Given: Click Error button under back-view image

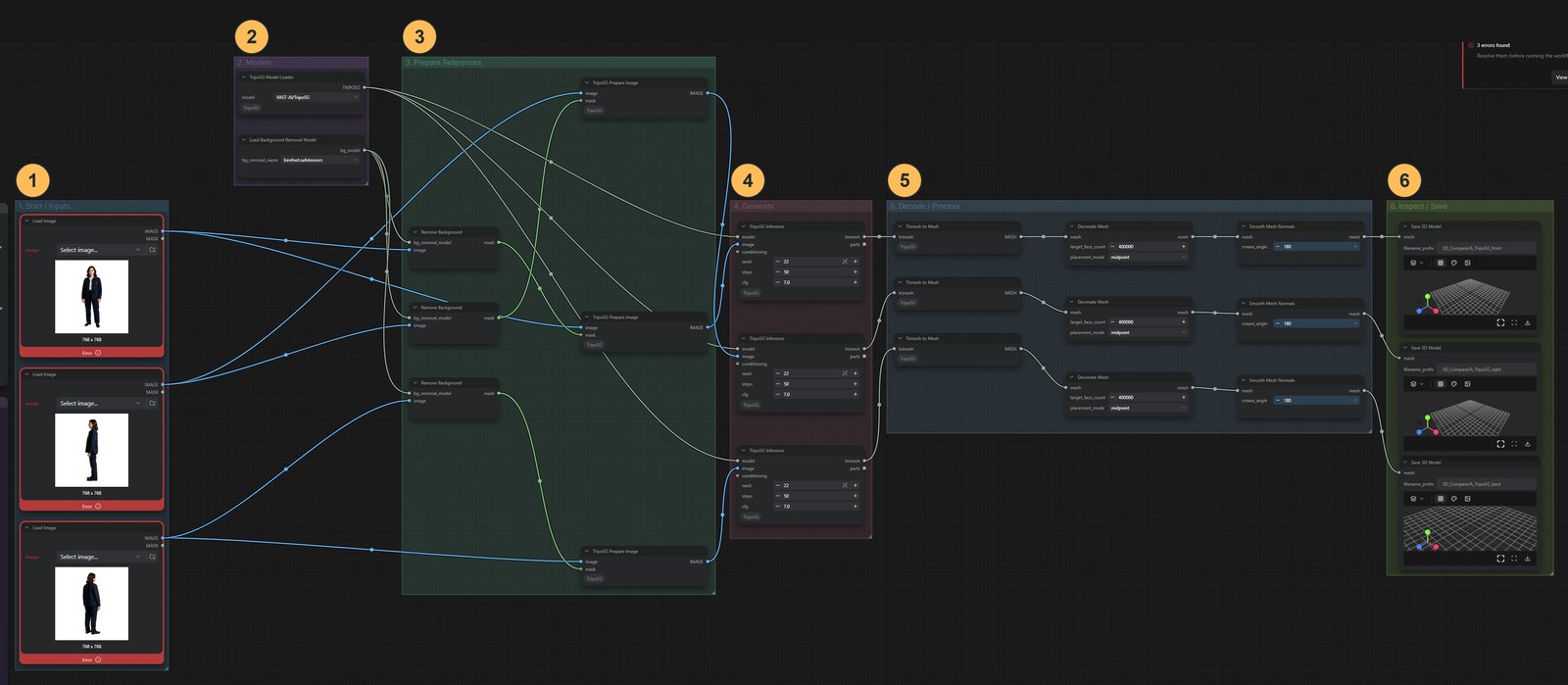Looking at the screenshot, I should click(x=91, y=660).
